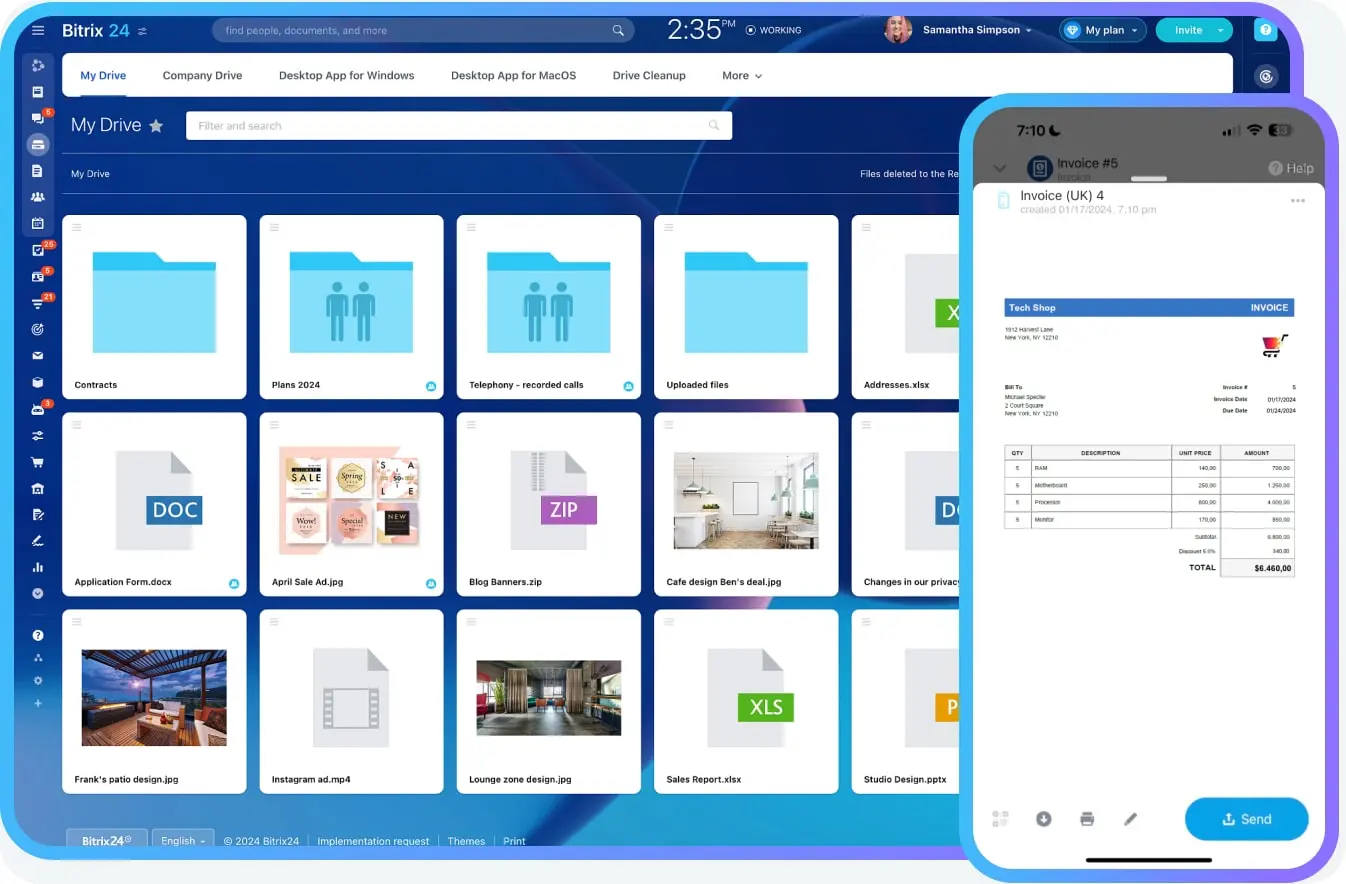
Task: Click the Implementation request footer link
Action: [x=373, y=841]
